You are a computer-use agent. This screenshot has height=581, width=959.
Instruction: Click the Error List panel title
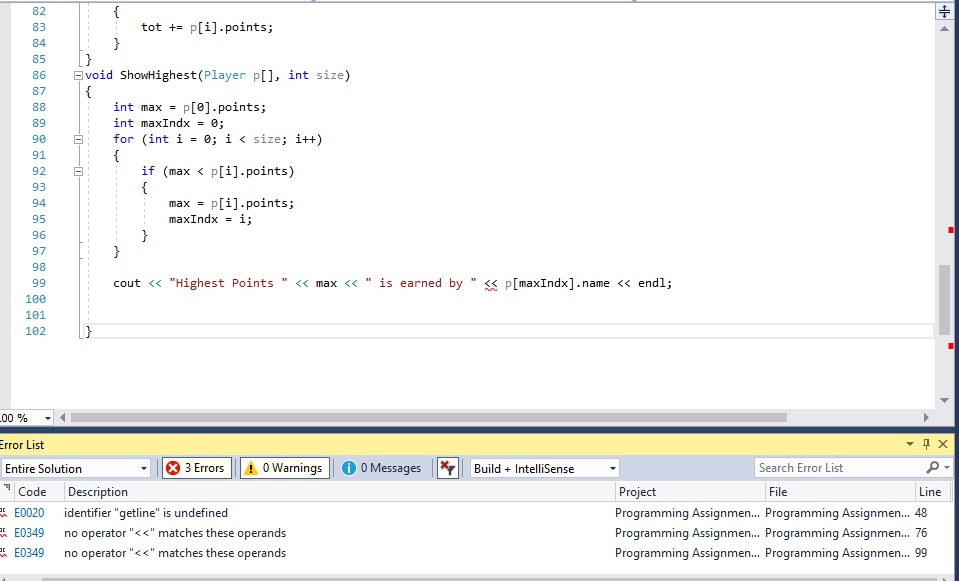(x=22, y=445)
